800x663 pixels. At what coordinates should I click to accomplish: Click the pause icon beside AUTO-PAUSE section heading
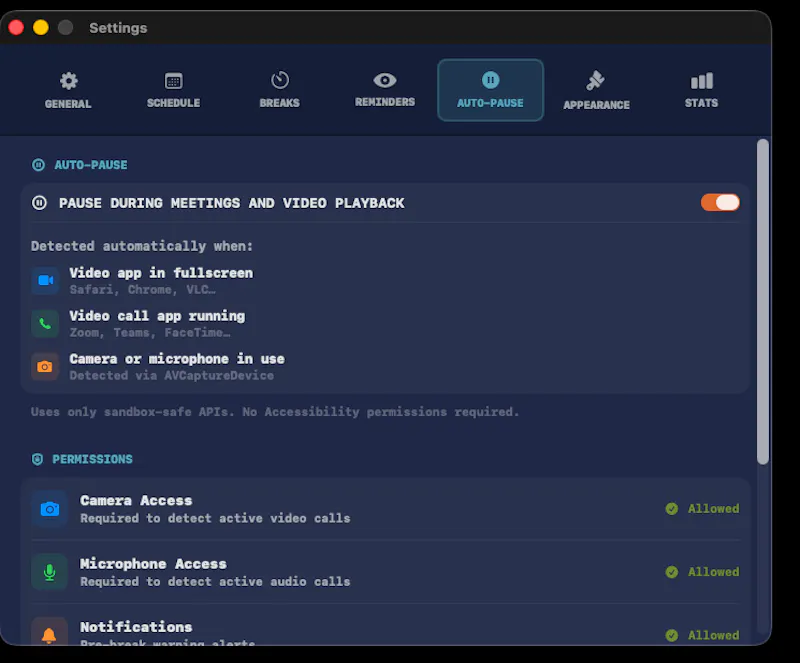point(38,165)
